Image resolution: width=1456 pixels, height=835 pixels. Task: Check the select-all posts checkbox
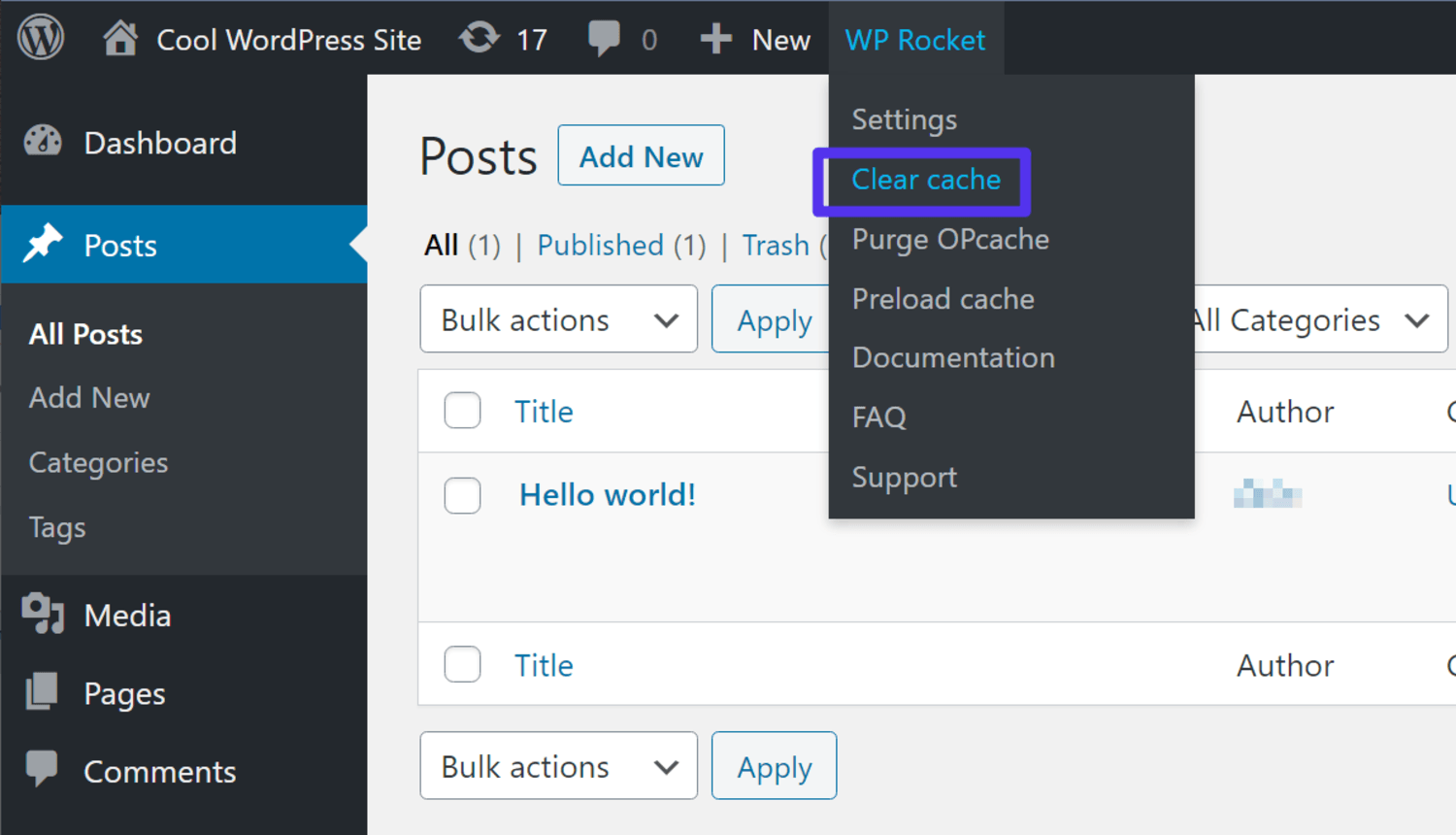(462, 410)
